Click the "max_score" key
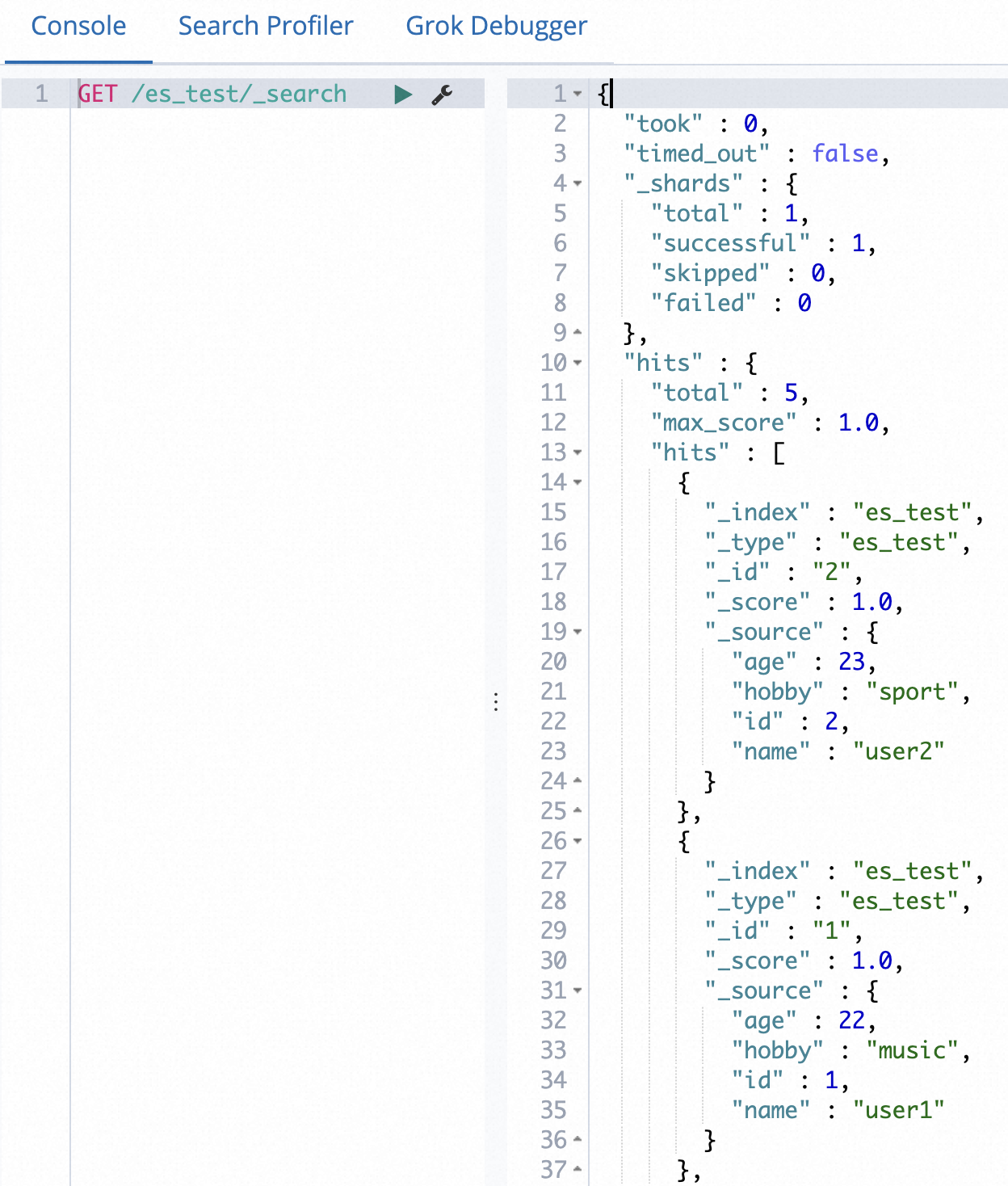 (724, 423)
